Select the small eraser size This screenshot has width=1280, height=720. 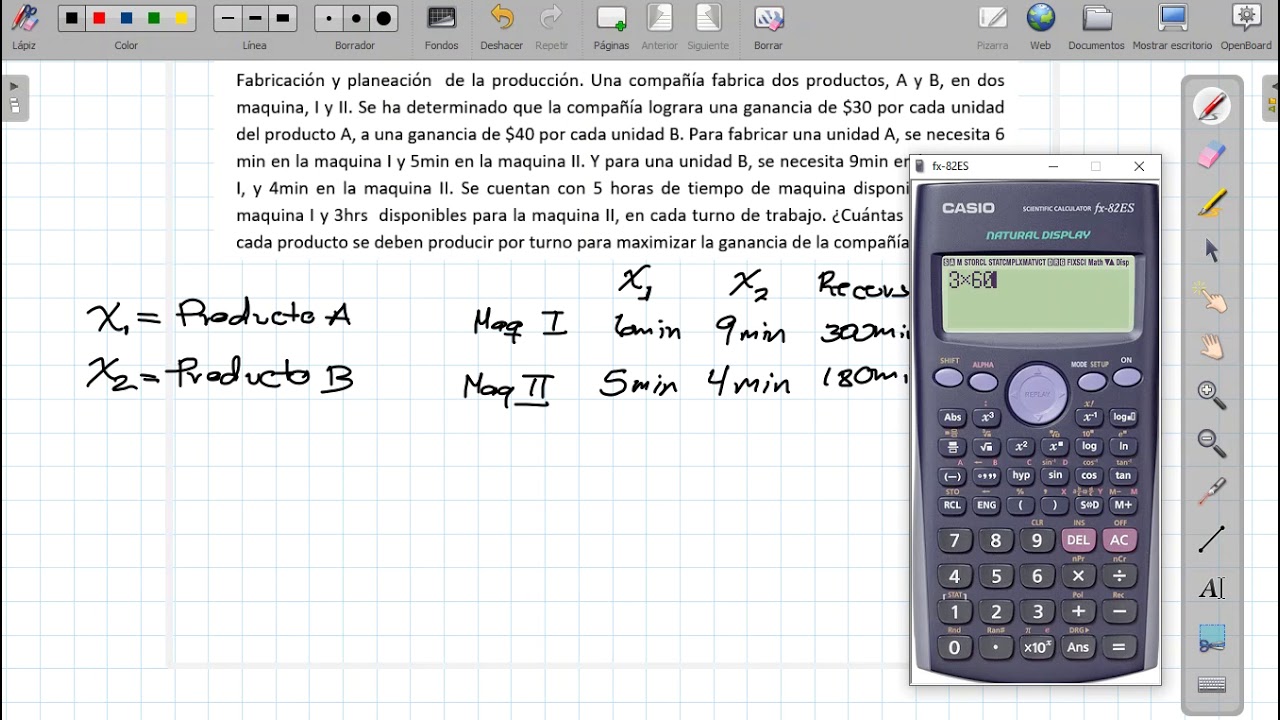[329, 18]
